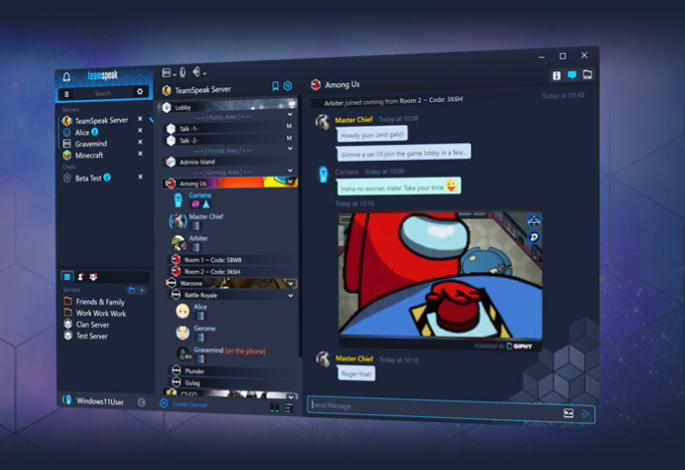Open the hamburger menu beside Search
Viewport: 685px width, 470px height.
(66, 93)
